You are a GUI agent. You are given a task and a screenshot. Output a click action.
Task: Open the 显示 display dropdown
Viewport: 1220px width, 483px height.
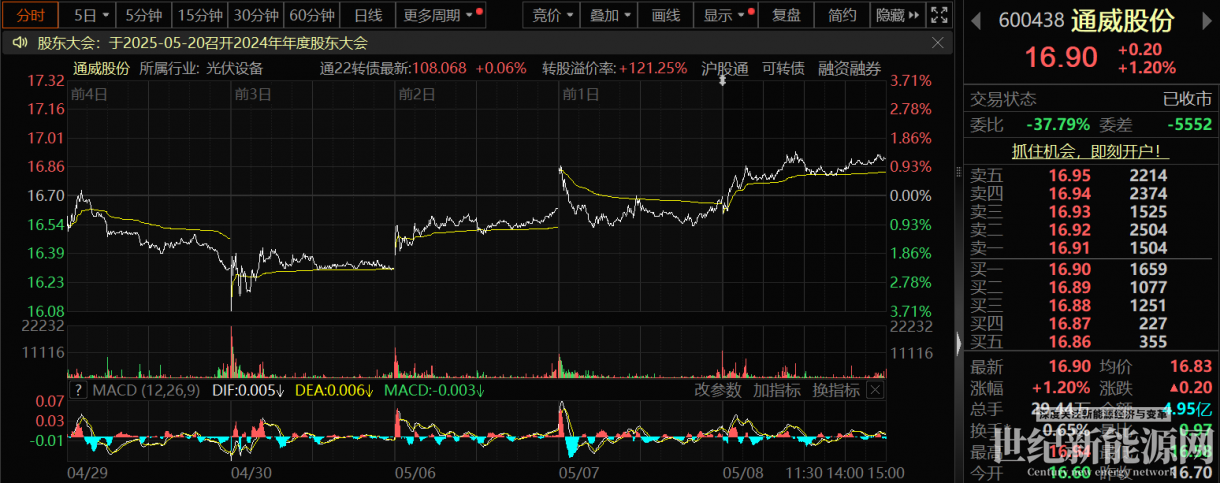725,15
